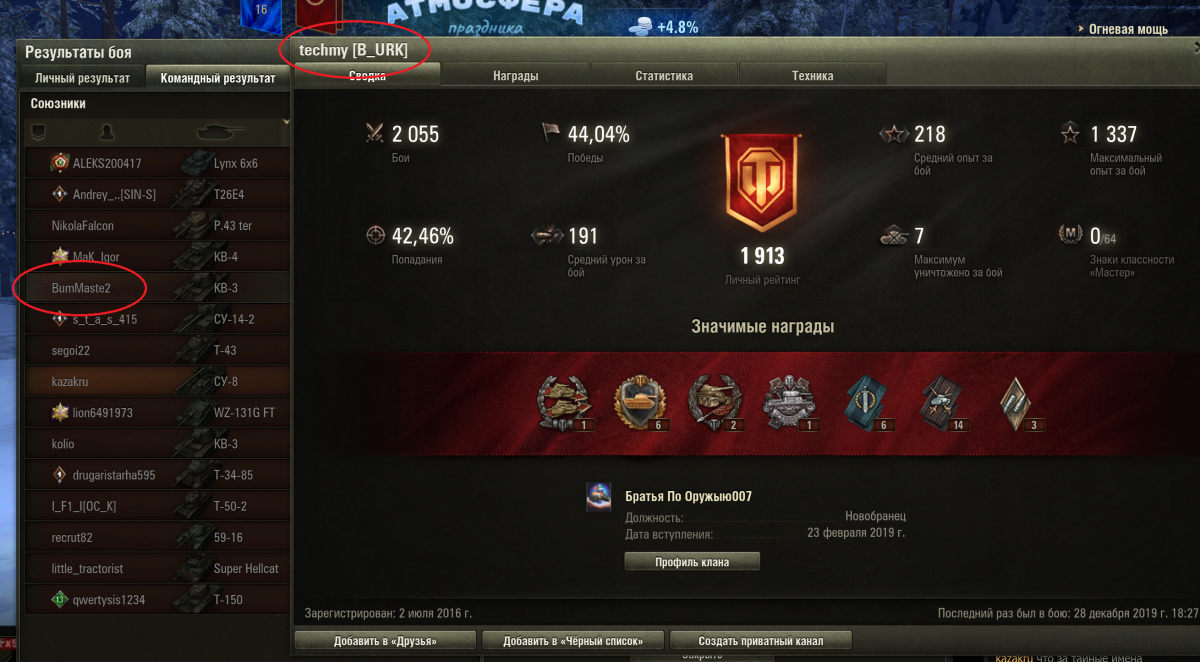The image size is (1200, 662).
Task: Click Добавить в «Друзья» button
Action: pos(385,640)
